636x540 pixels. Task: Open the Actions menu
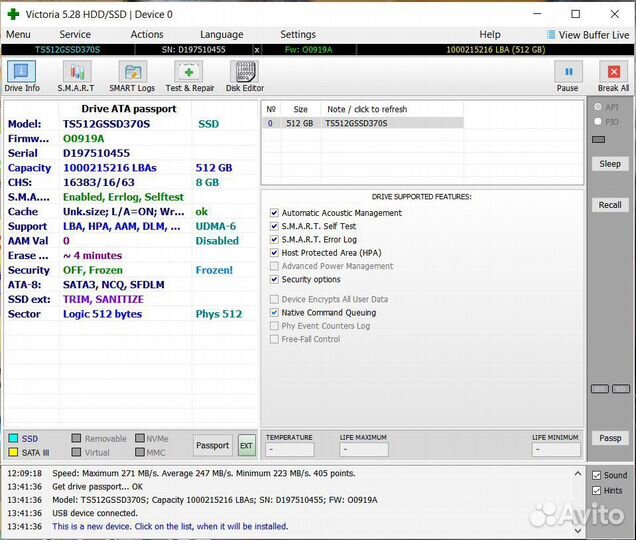[147, 34]
